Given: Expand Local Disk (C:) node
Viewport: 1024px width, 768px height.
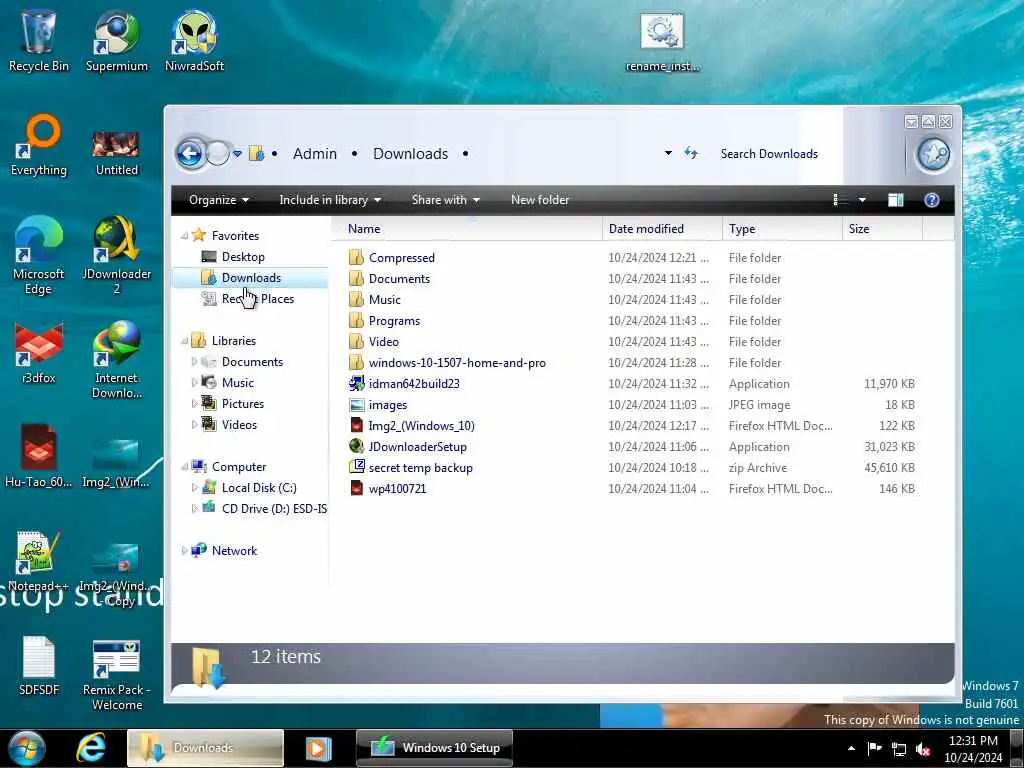Looking at the screenshot, I should click(194, 488).
